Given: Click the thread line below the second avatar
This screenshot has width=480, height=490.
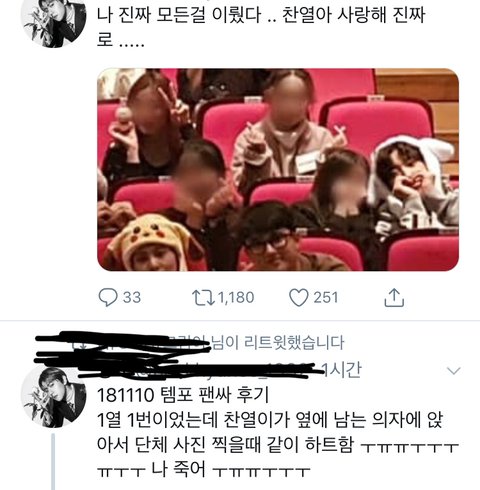Looking at the screenshot, I should point(53,462).
